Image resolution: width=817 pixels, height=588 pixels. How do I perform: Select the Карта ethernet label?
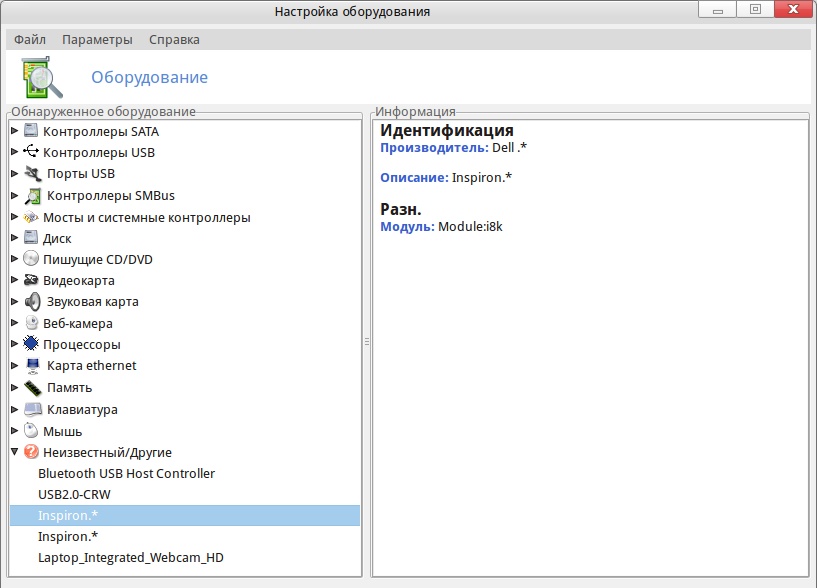[92, 365]
